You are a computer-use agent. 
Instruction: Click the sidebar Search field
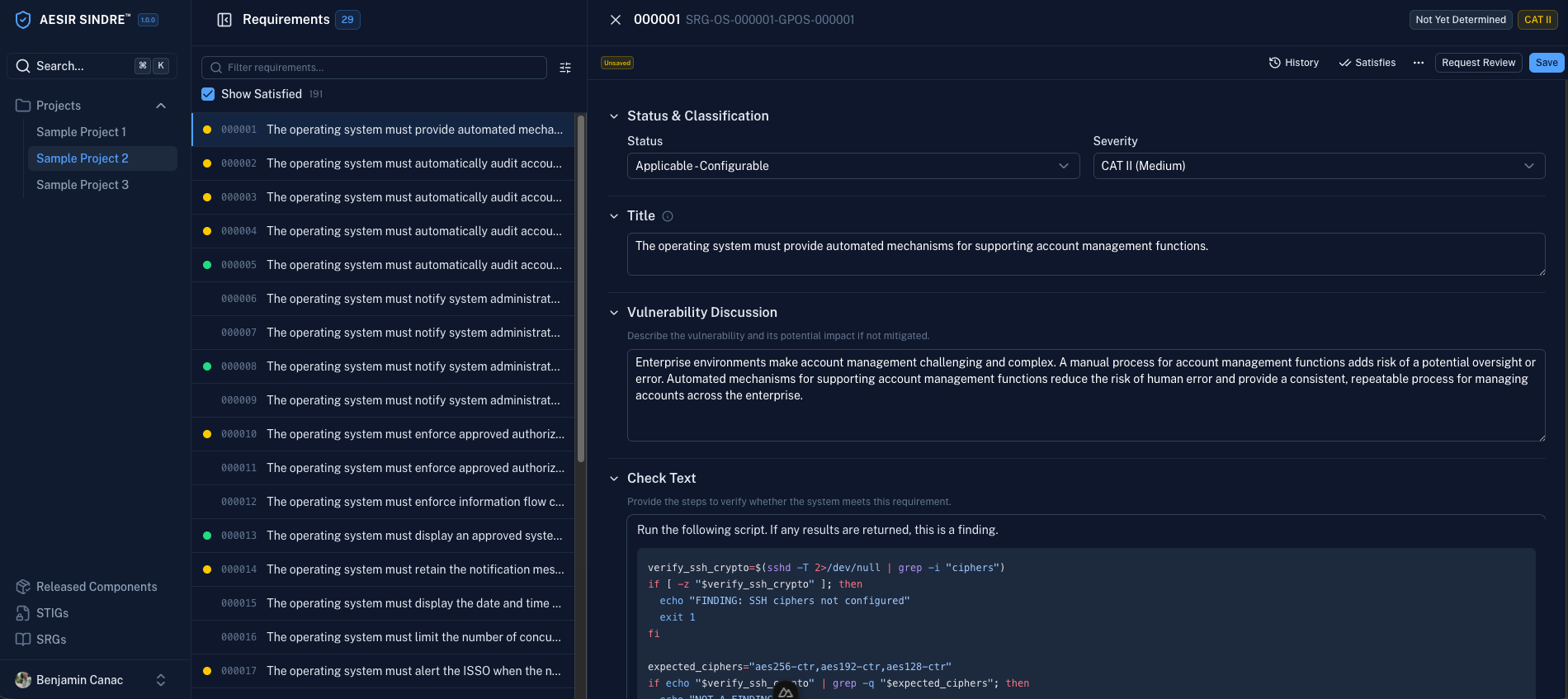point(92,66)
